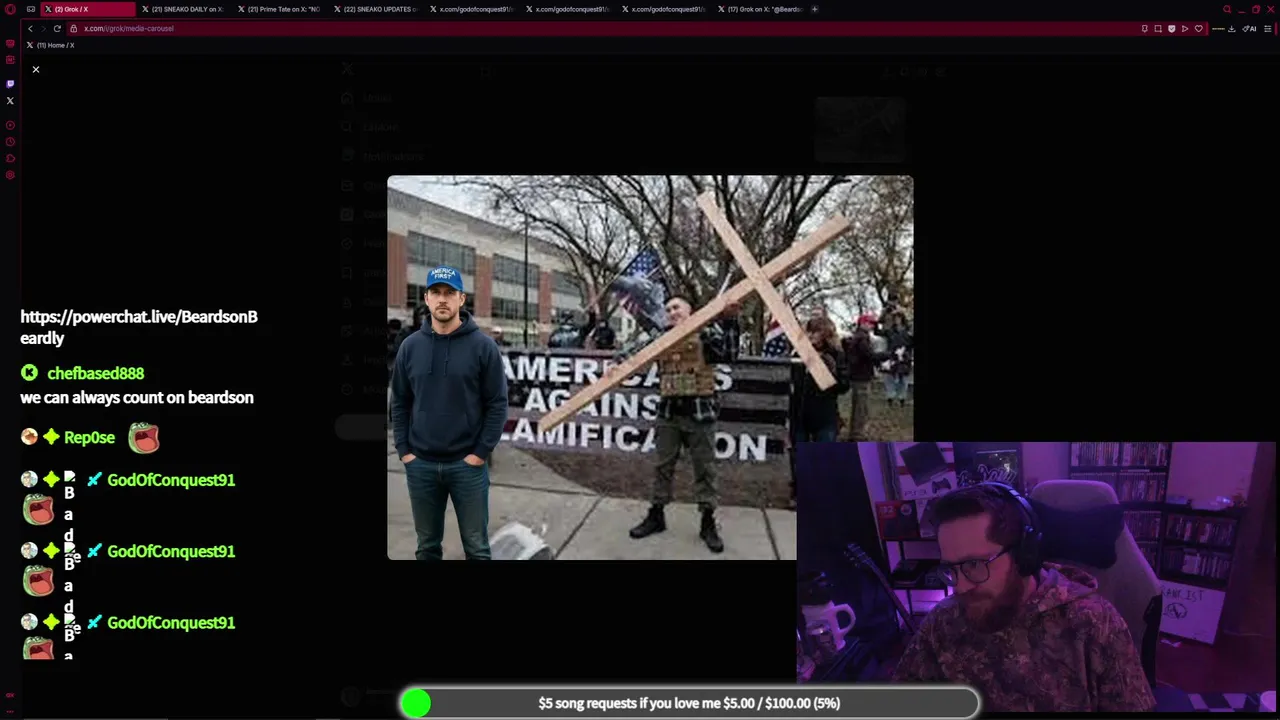Viewport: 1280px width, 720px height.
Task: Click the song requests progress bar
Action: click(689, 703)
